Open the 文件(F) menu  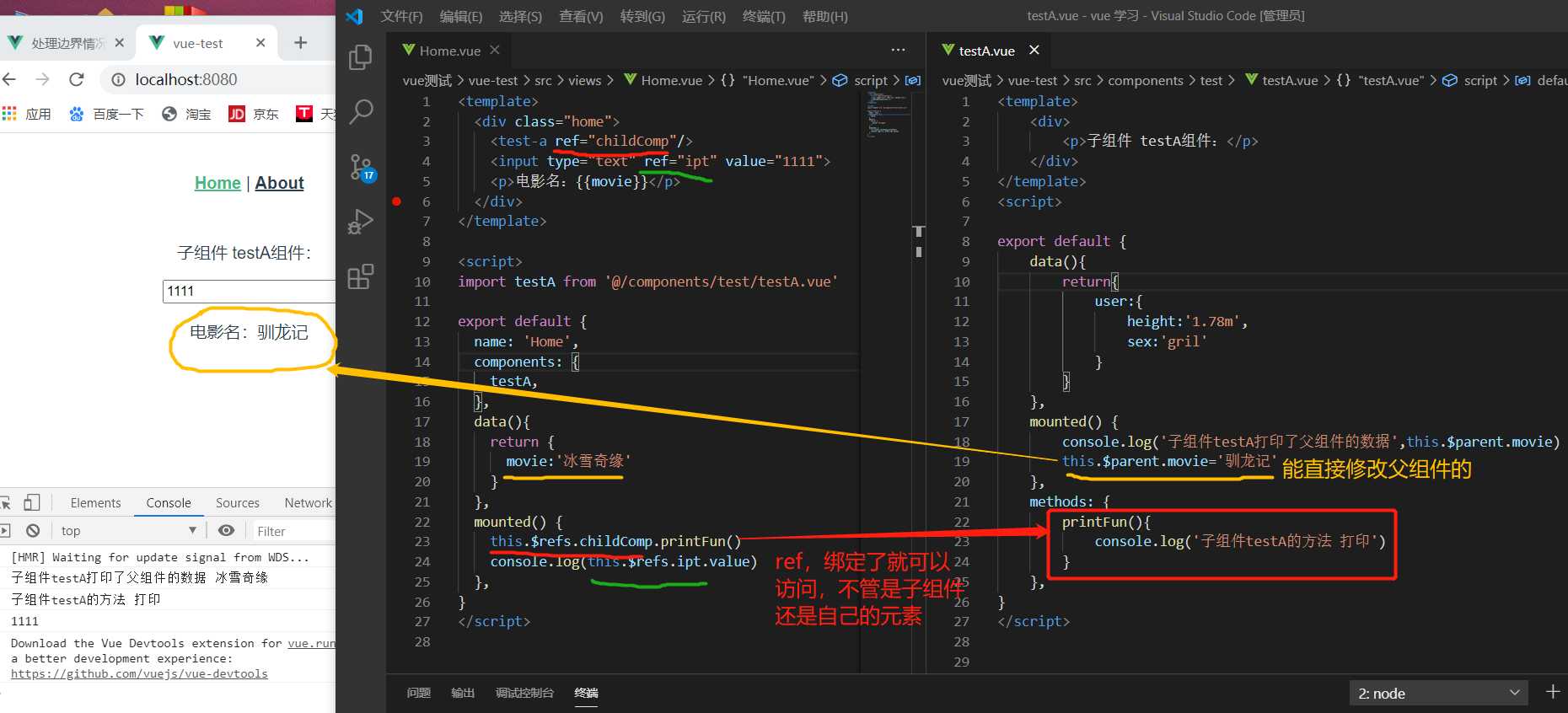pos(401,16)
